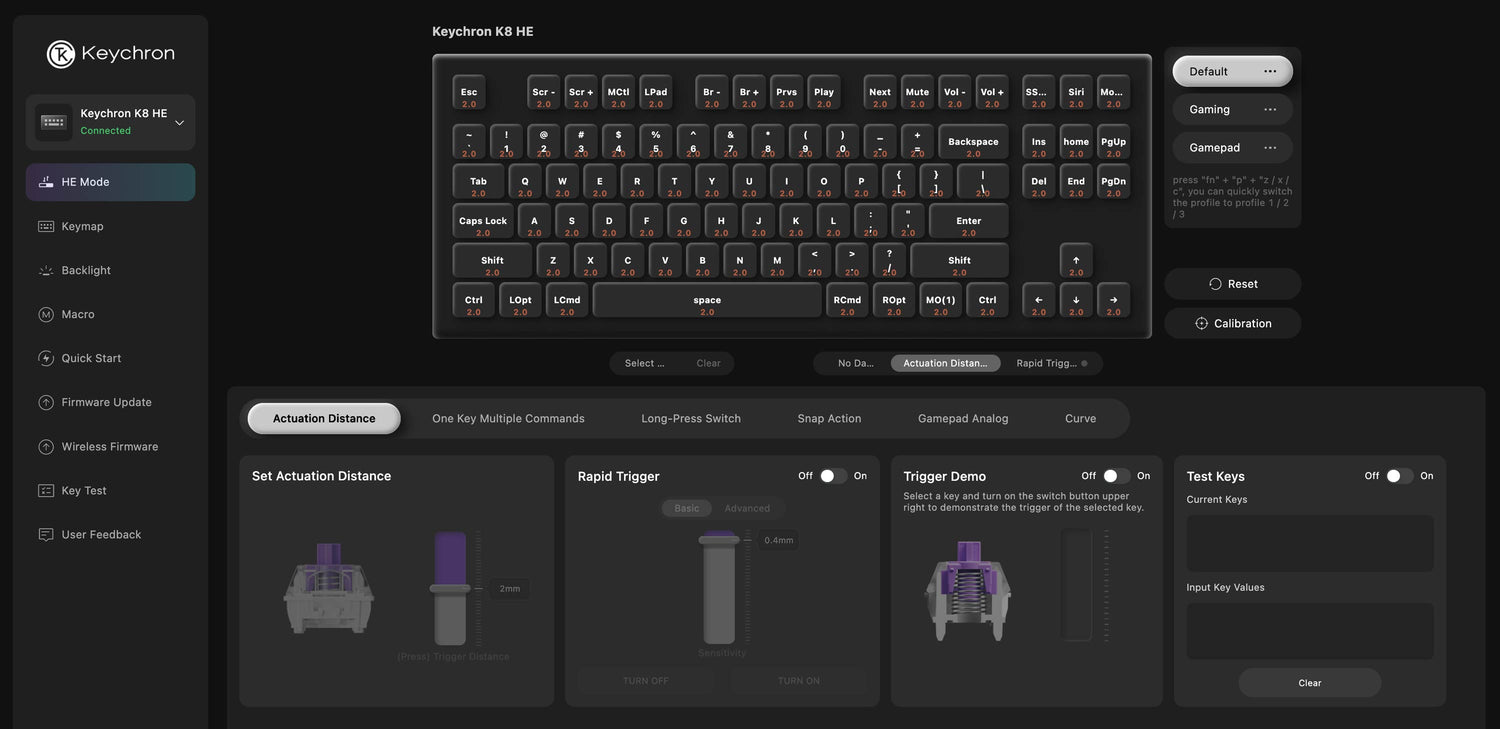Click the actuation distance slider handle

coord(450,589)
